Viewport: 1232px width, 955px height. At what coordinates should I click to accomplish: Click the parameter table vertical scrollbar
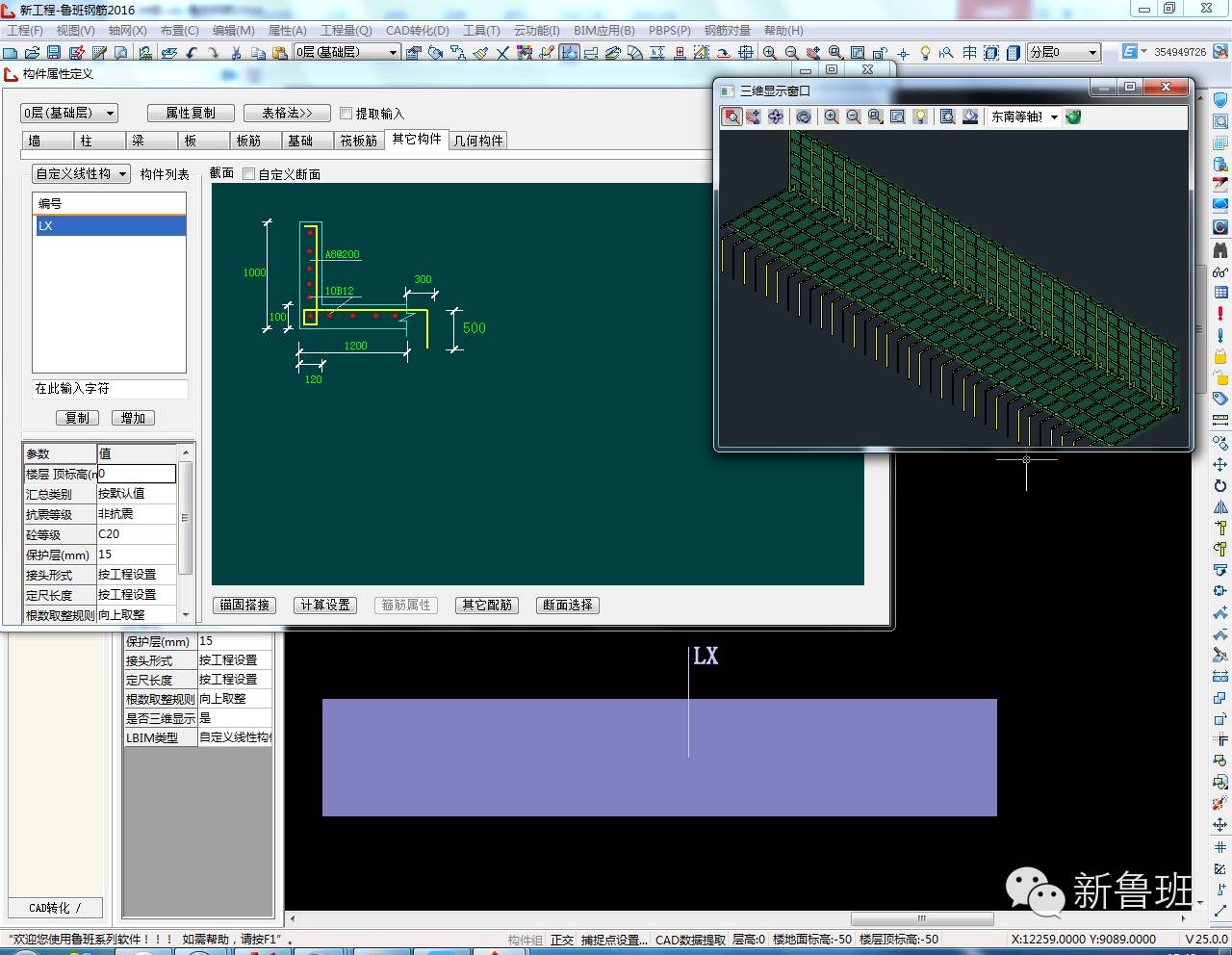[186, 518]
